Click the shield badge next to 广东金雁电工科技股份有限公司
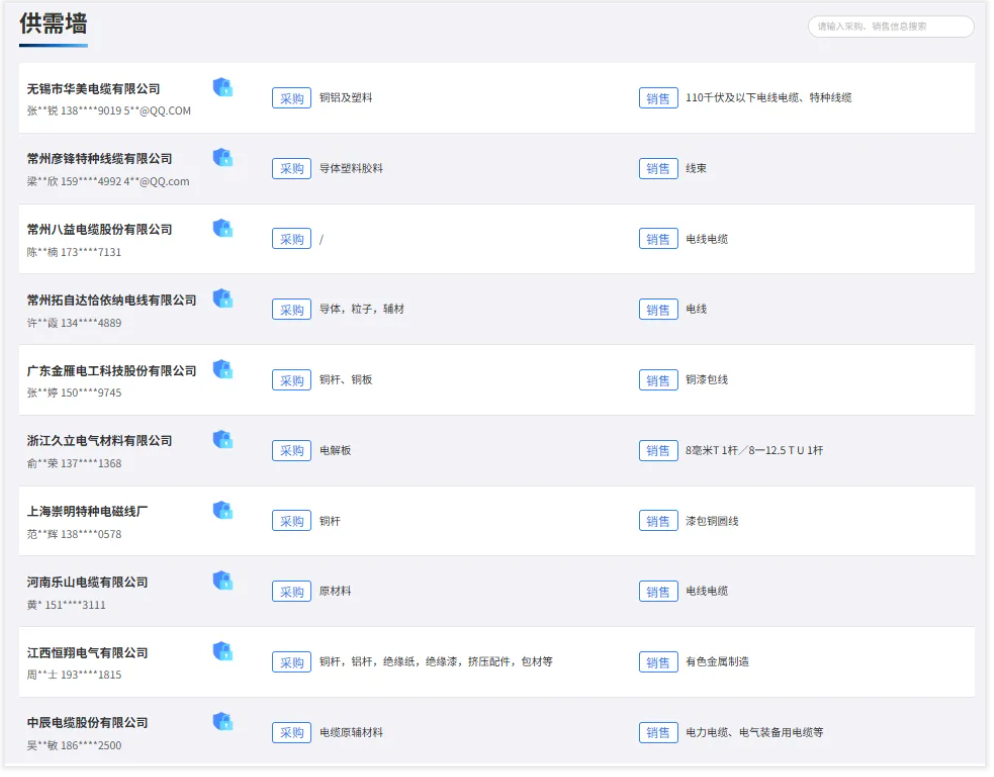 [223, 369]
